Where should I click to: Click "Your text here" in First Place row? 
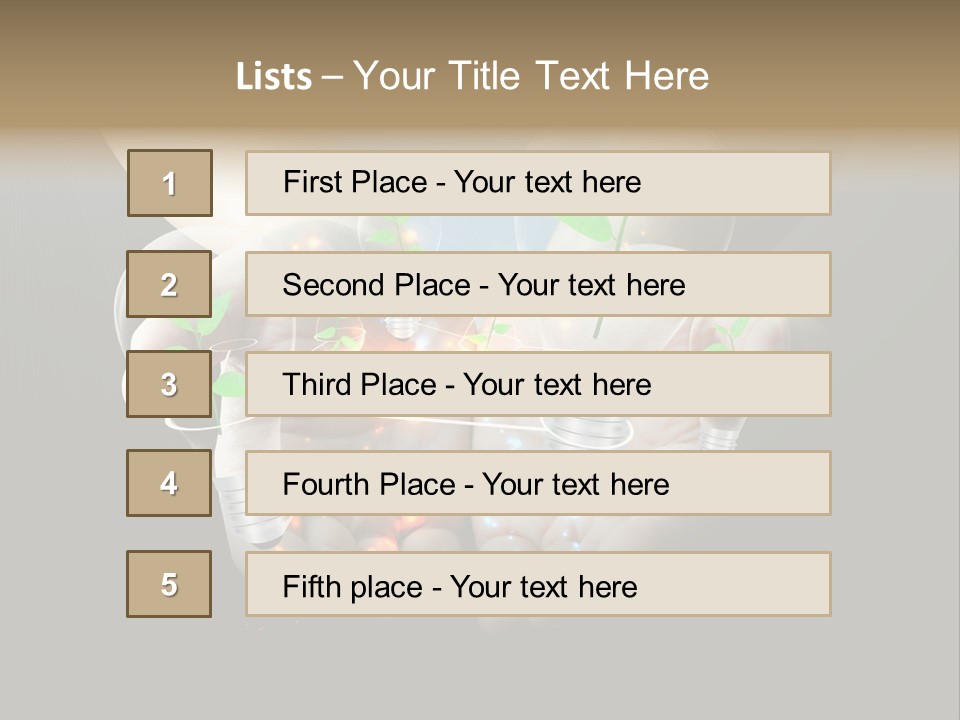(x=548, y=182)
